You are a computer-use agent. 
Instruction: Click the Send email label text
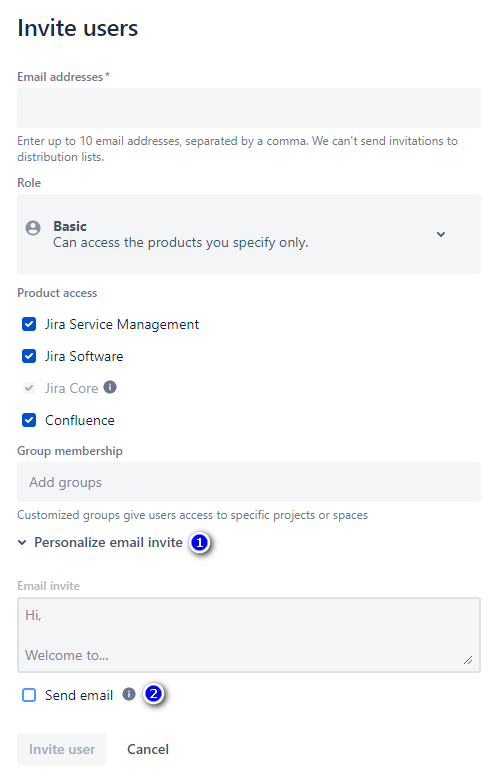79,695
